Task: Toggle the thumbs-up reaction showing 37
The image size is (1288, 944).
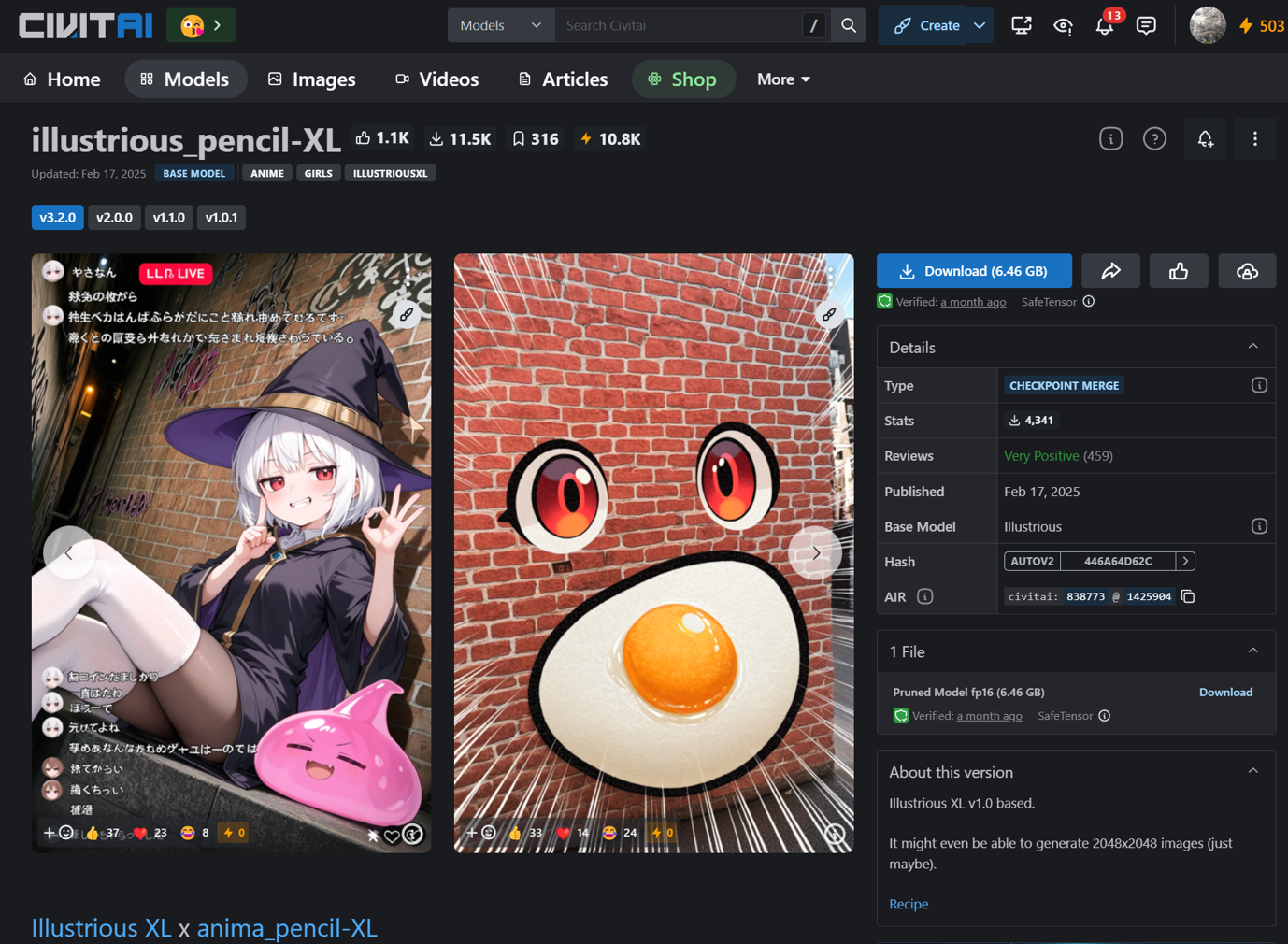Action: (102, 833)
